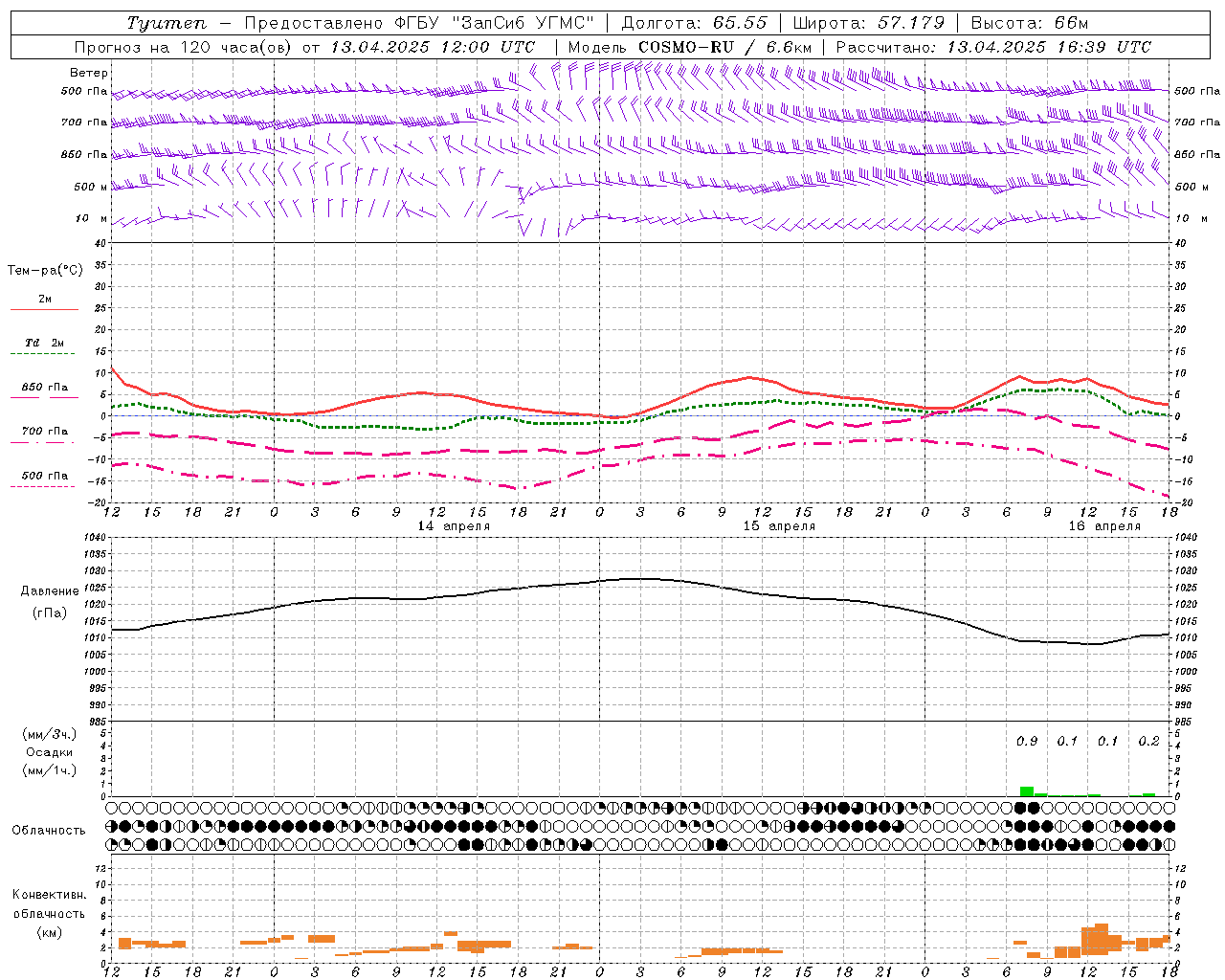1225x980 pixels.
Task: Click the 'Облачность' cloud cover label
Action: [49, 831]
